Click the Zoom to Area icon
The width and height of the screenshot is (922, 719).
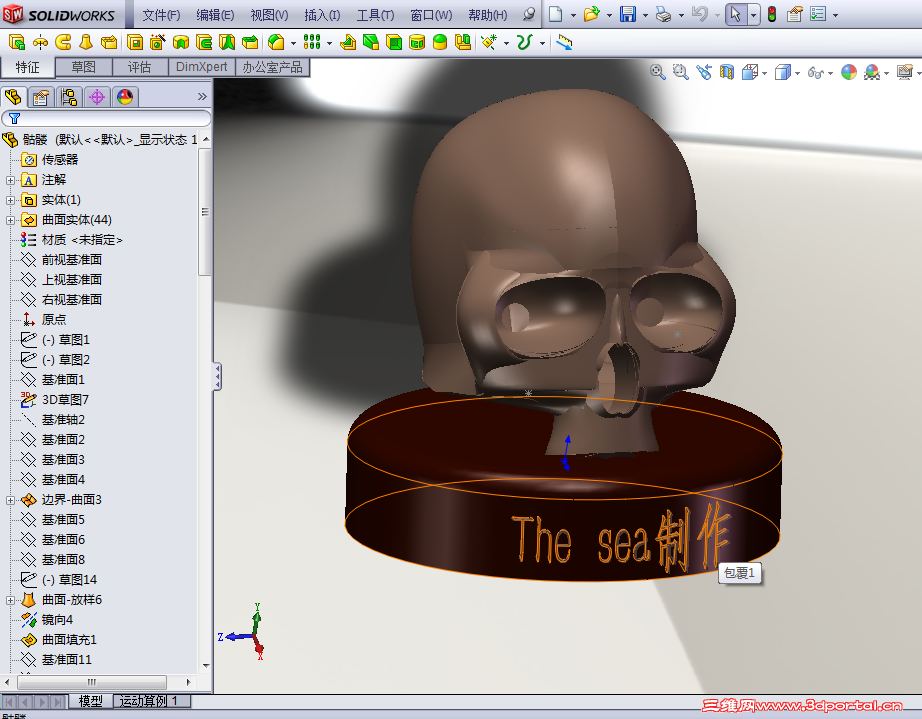(680, 72)
